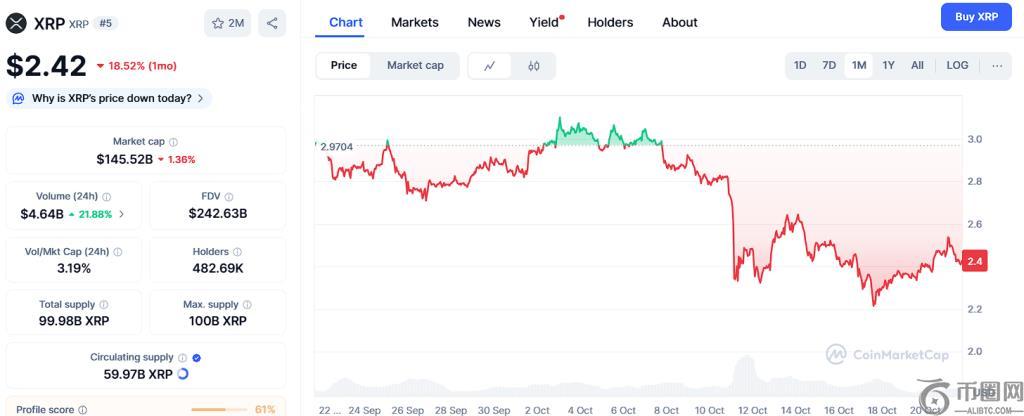Viewport: 1024px width, 416px height.
Task: Click the Profile score progress bar
Action: 220,409
